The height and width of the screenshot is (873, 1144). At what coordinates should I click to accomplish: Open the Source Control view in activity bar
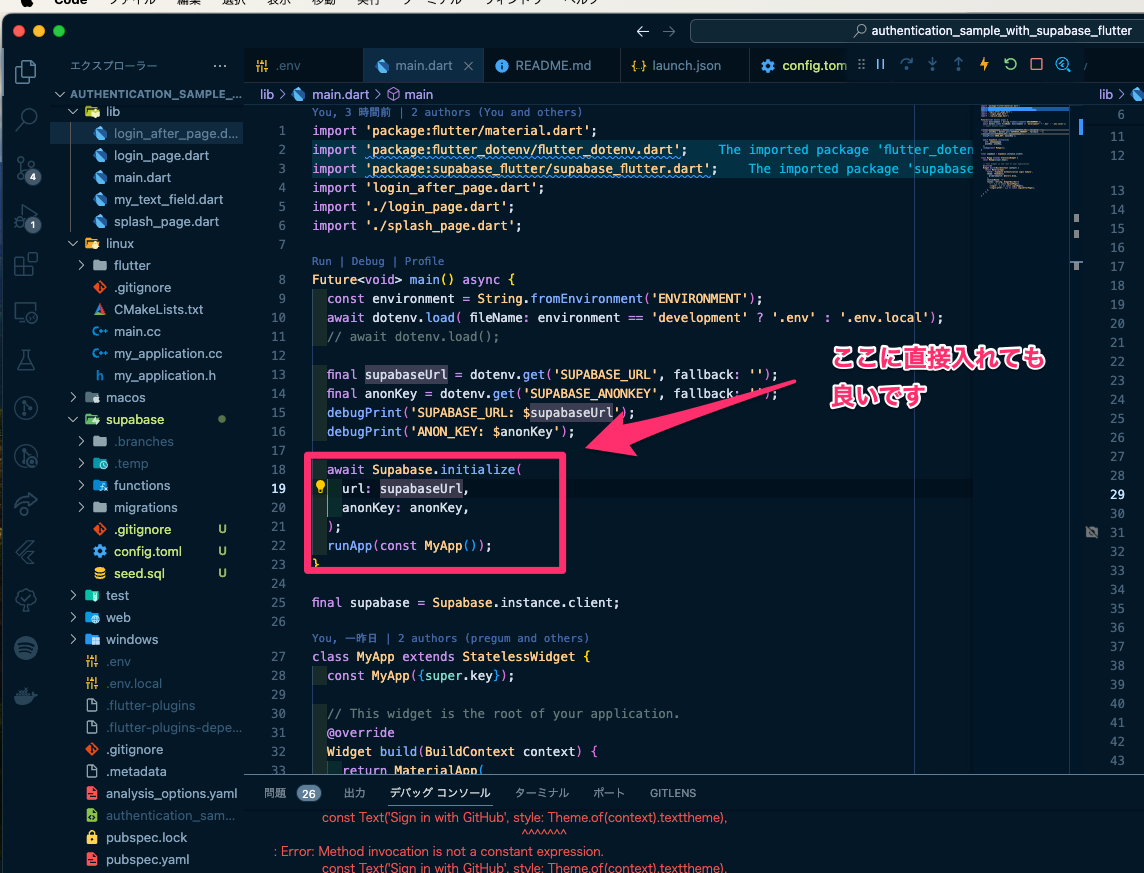(26, 166)
